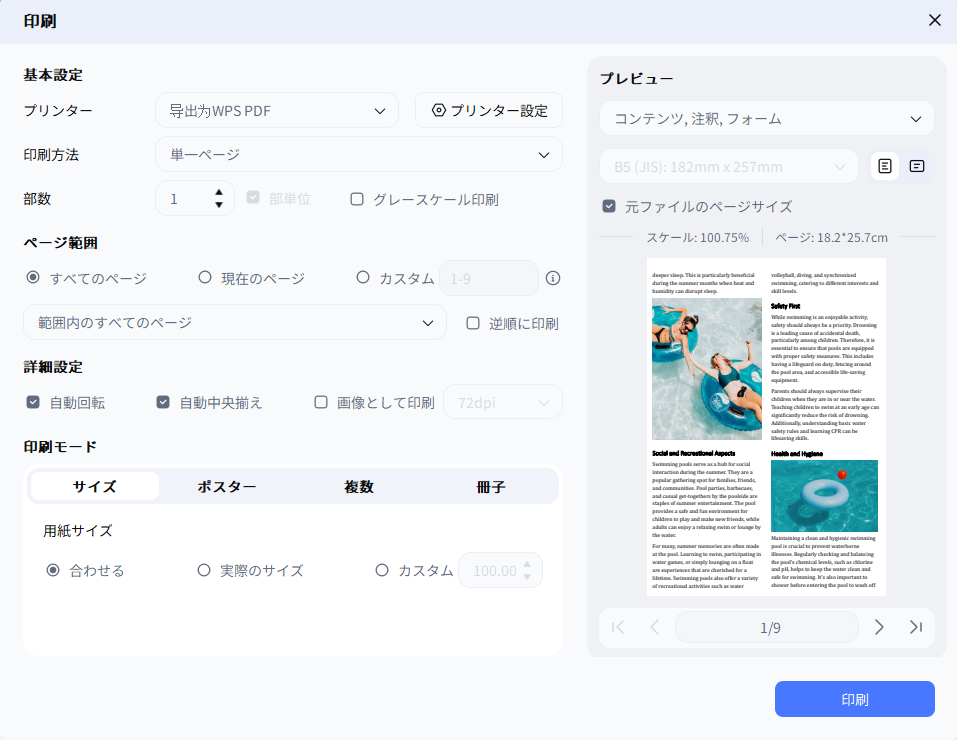Click the blue 印刷 button

coord(854,699)
